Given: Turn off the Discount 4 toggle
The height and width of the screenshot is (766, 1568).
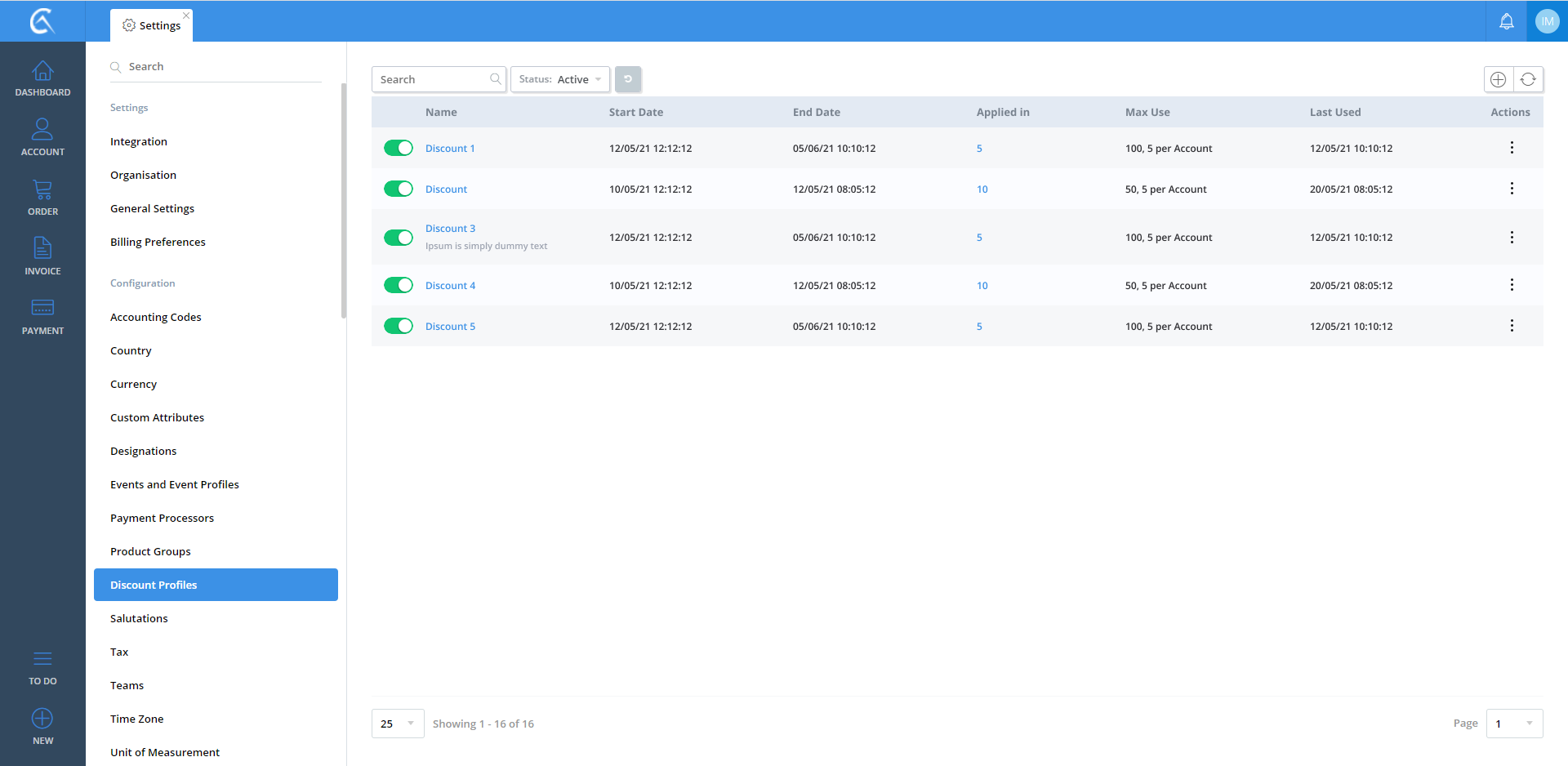Looking at the screenshot, I should point(399,285).
